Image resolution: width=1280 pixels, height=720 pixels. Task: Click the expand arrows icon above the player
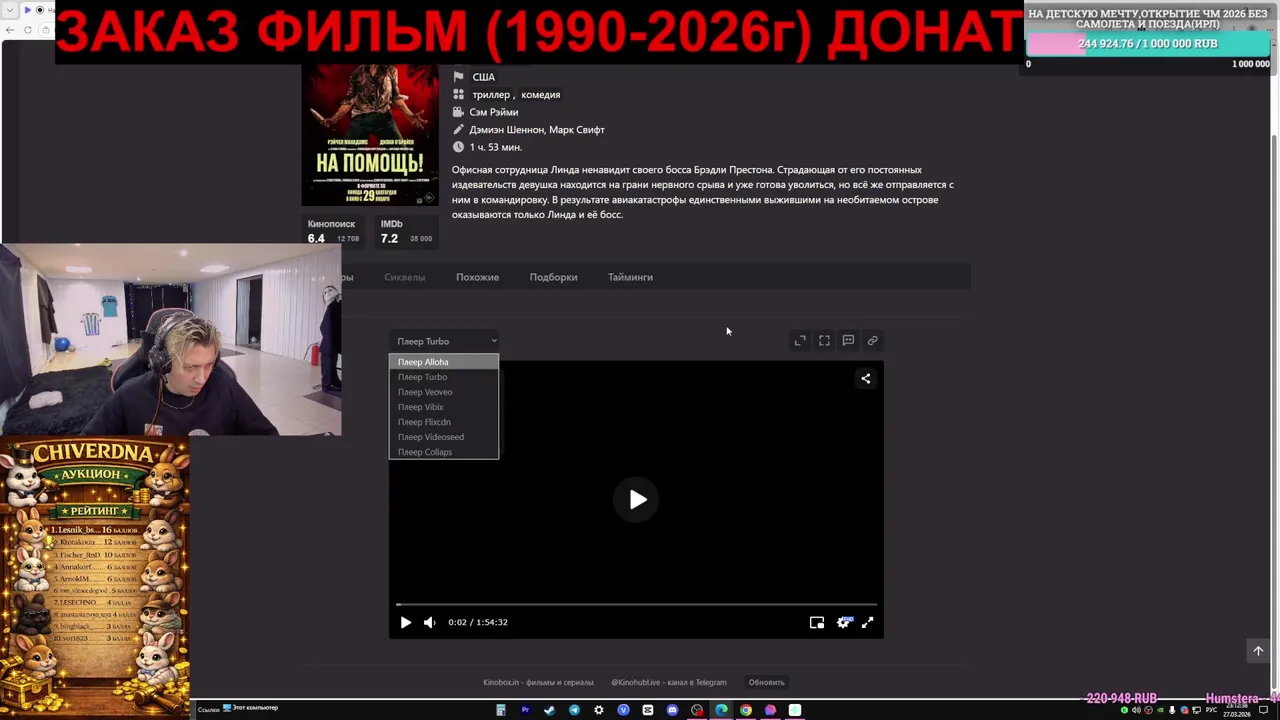[800, 341]
